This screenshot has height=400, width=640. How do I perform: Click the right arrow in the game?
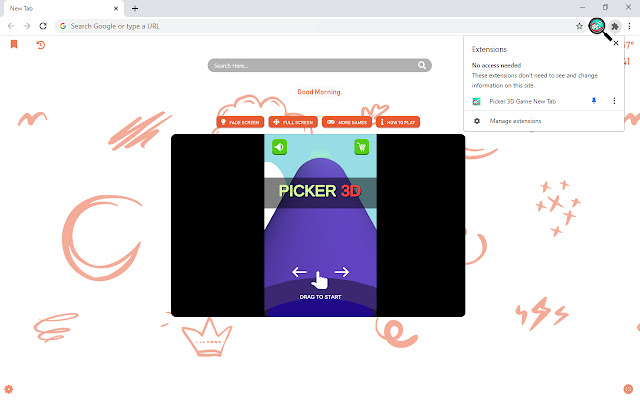pyautogui.click(x=342, y=272)
